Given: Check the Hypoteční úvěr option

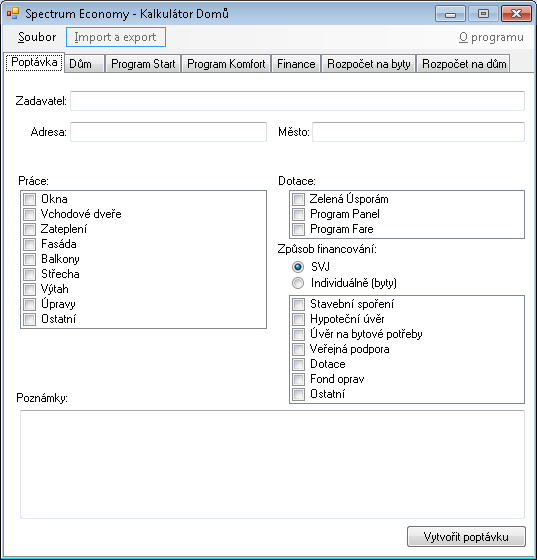Looking at the screenshot, I should click(x=298, y=319).
